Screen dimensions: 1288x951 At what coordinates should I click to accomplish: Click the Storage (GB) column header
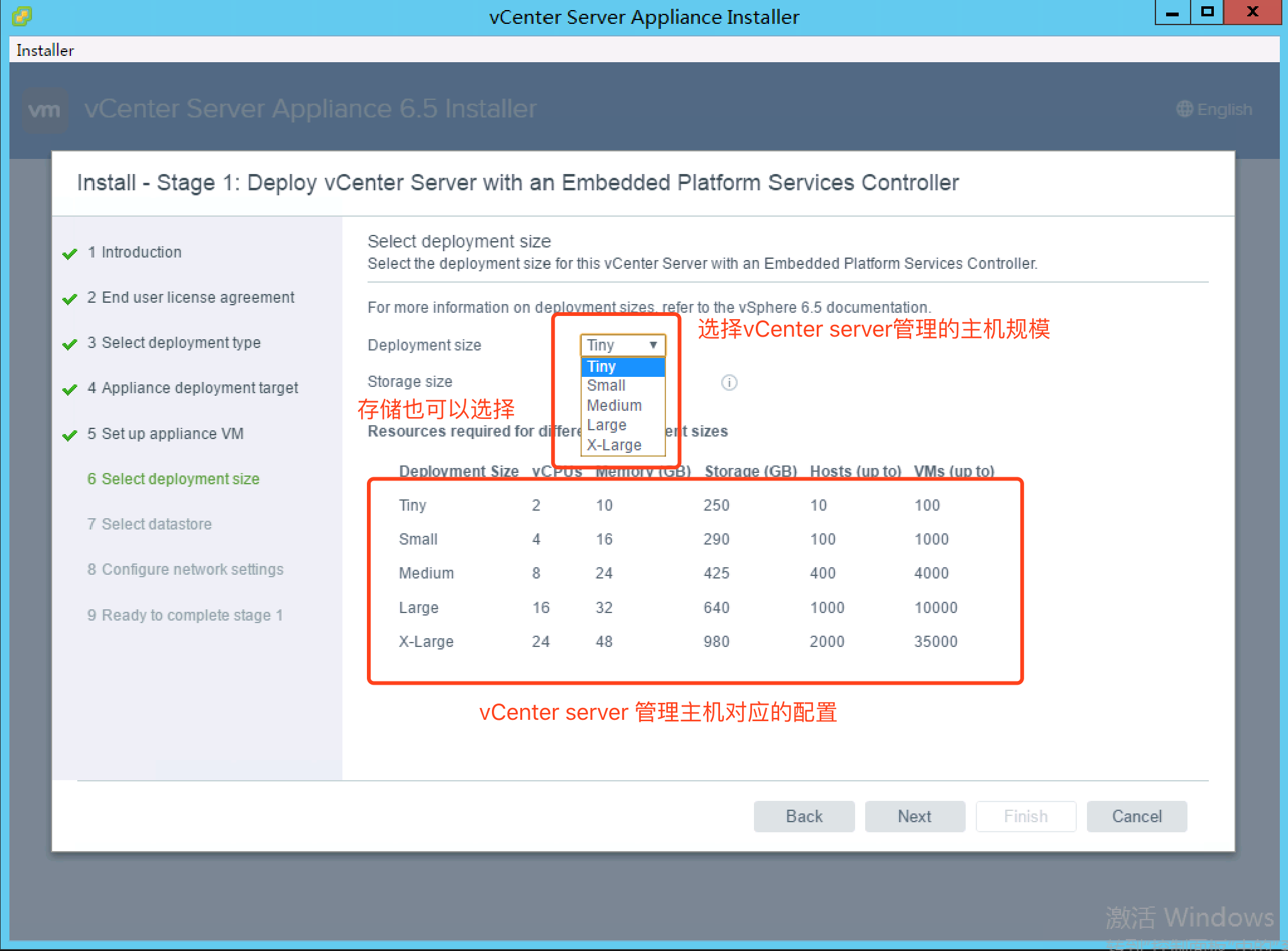[751, 471]
